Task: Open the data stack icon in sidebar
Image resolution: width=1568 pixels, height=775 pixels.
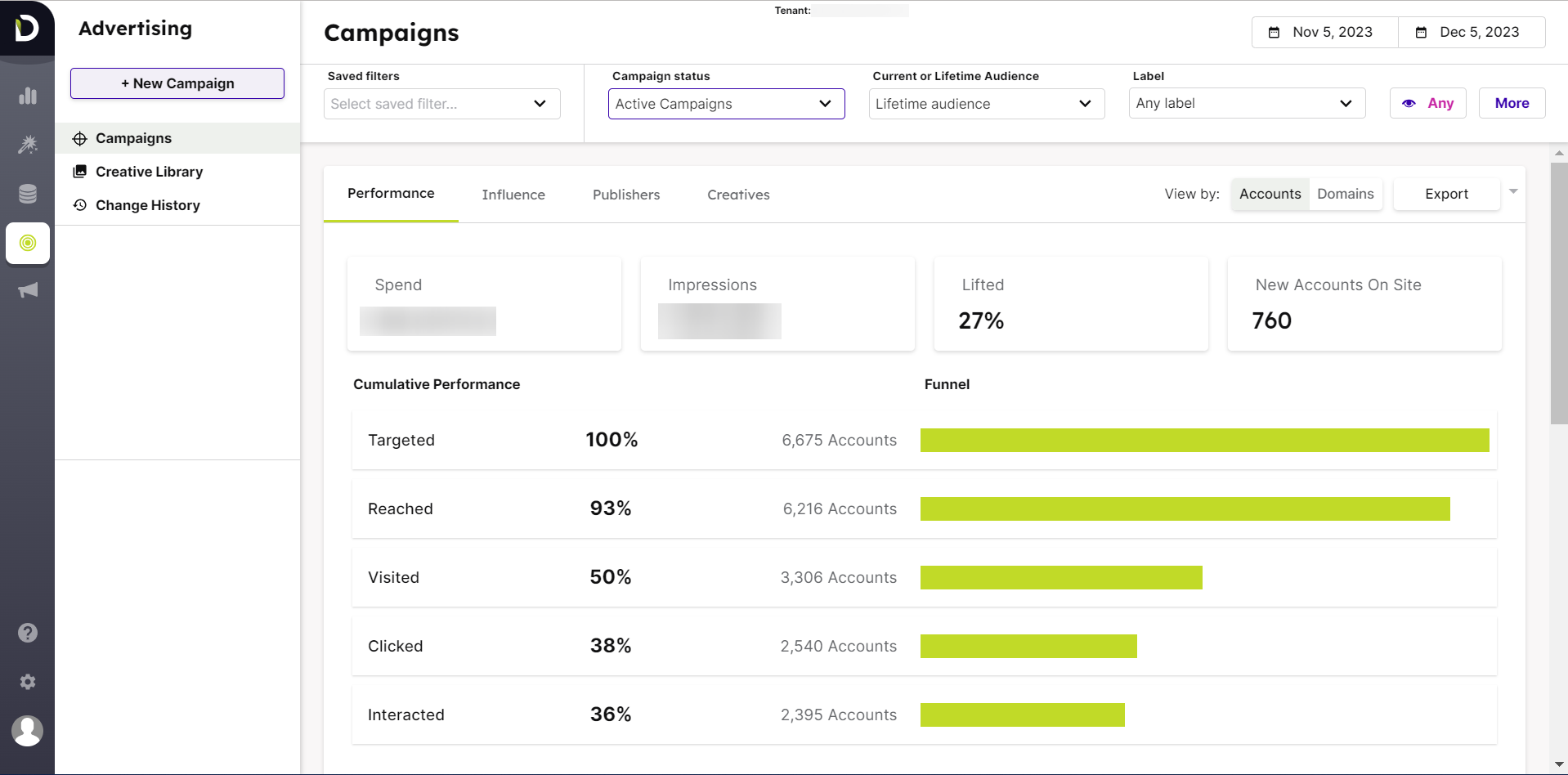Action: (27, 194)
